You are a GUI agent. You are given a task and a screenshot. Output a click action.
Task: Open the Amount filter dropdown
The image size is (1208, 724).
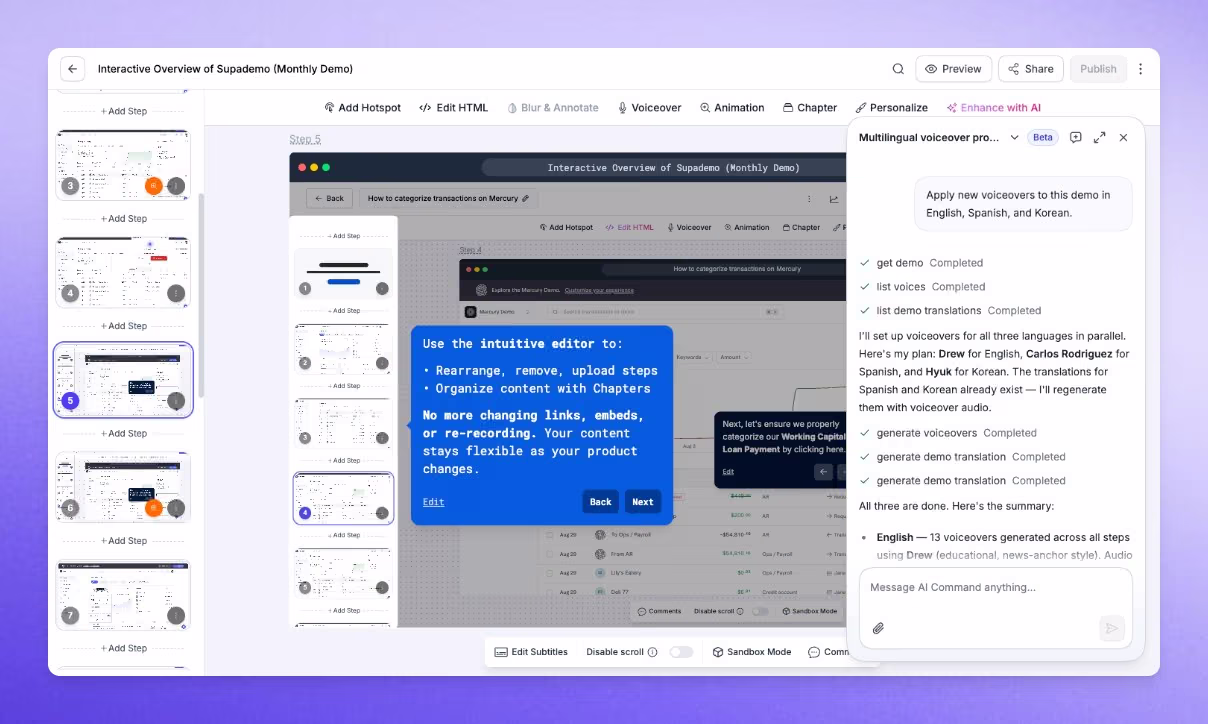pos(733,357)
